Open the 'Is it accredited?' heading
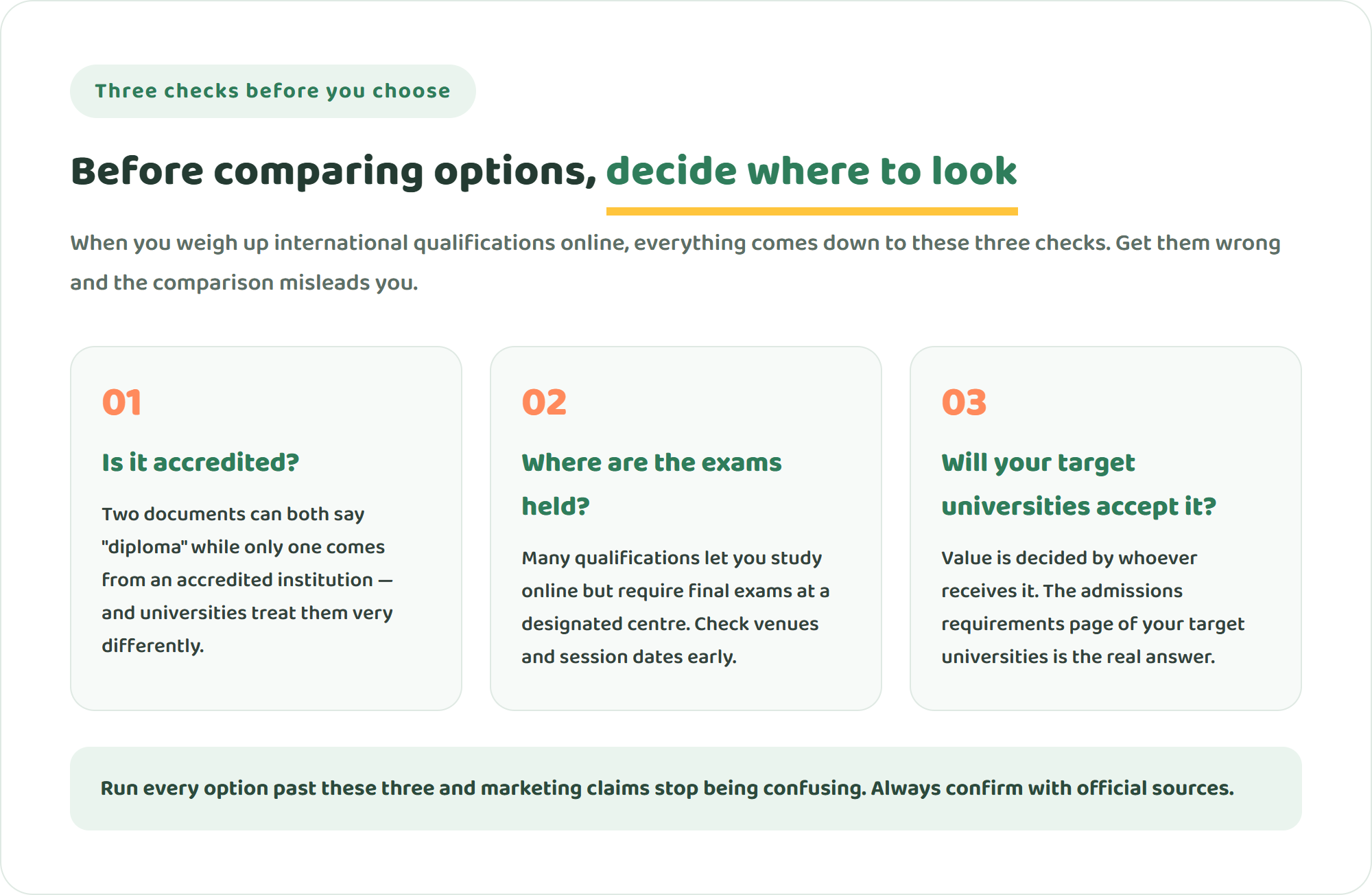The height and width of the screenshot is (895, 1372). [x=200, y=463]
